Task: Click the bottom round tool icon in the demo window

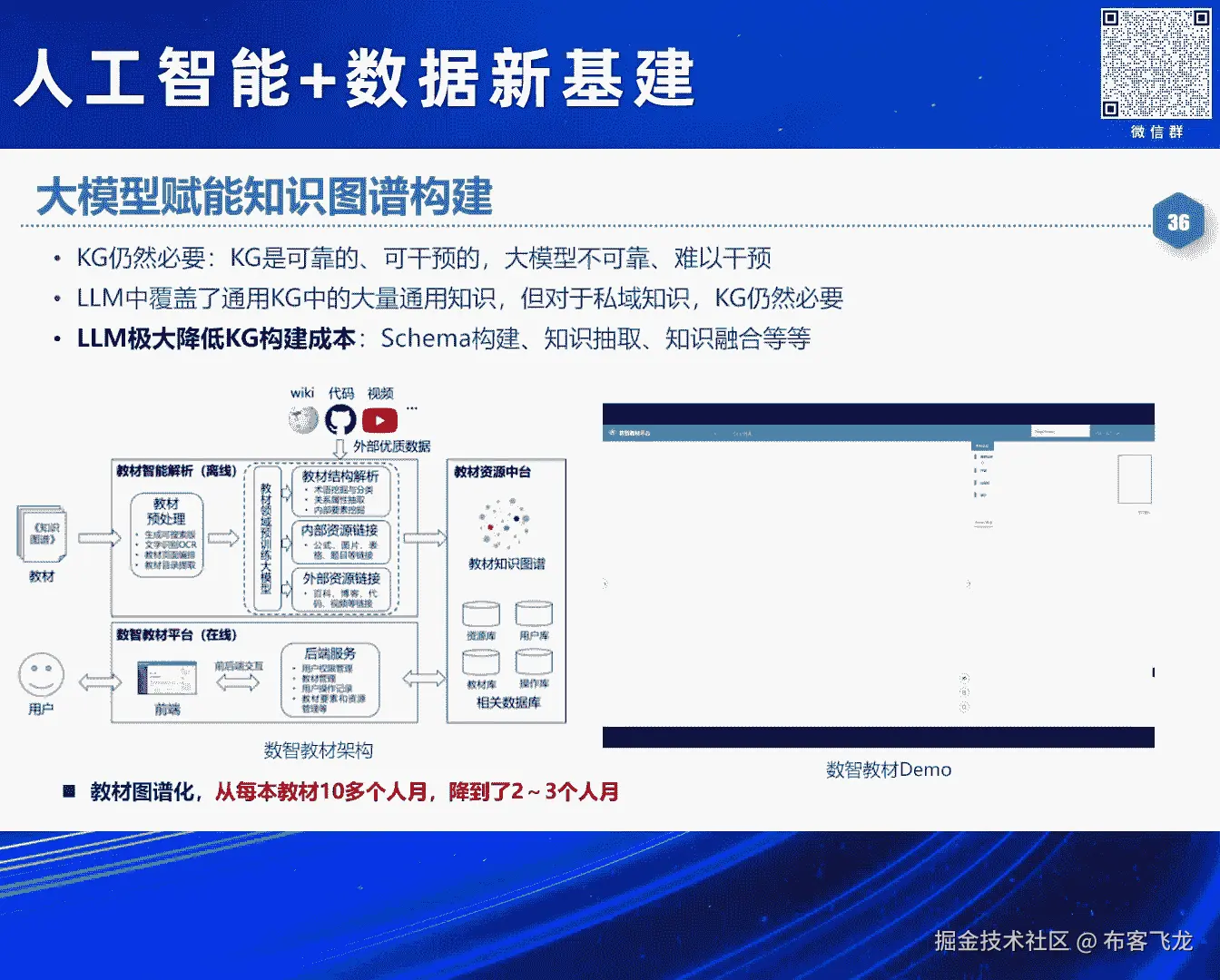Action: pos(964,706)
